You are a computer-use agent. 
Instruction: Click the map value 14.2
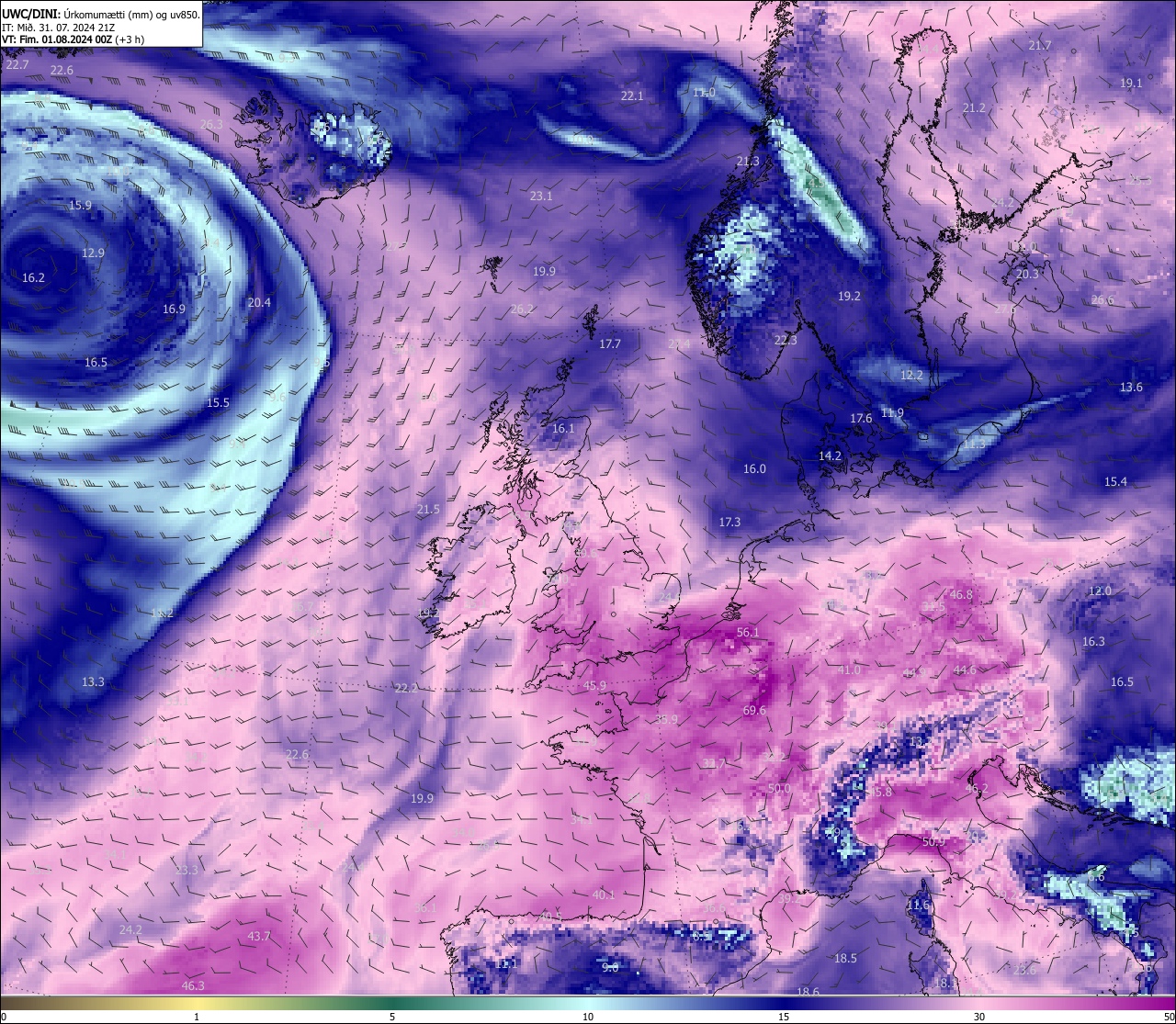coord(830,456)
